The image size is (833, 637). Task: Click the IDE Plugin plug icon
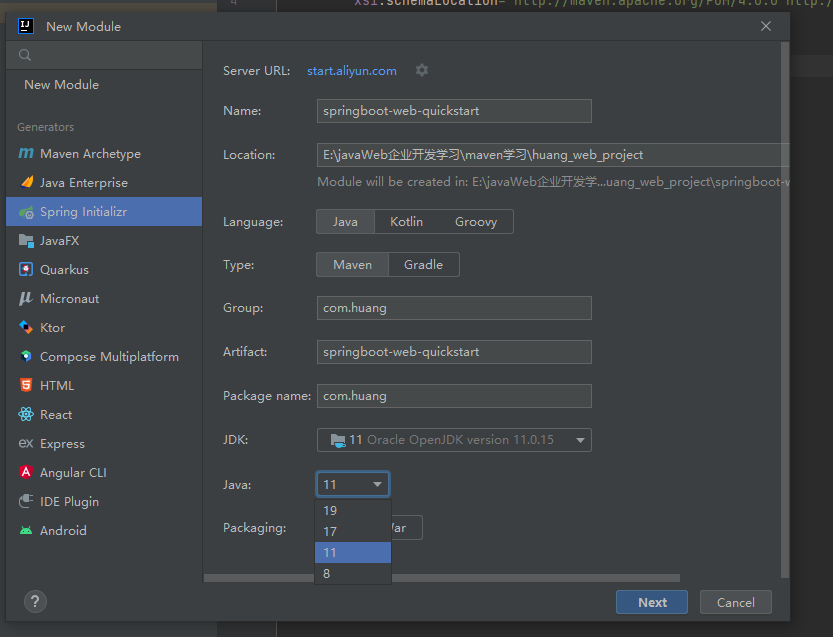(x=26, y=501)
